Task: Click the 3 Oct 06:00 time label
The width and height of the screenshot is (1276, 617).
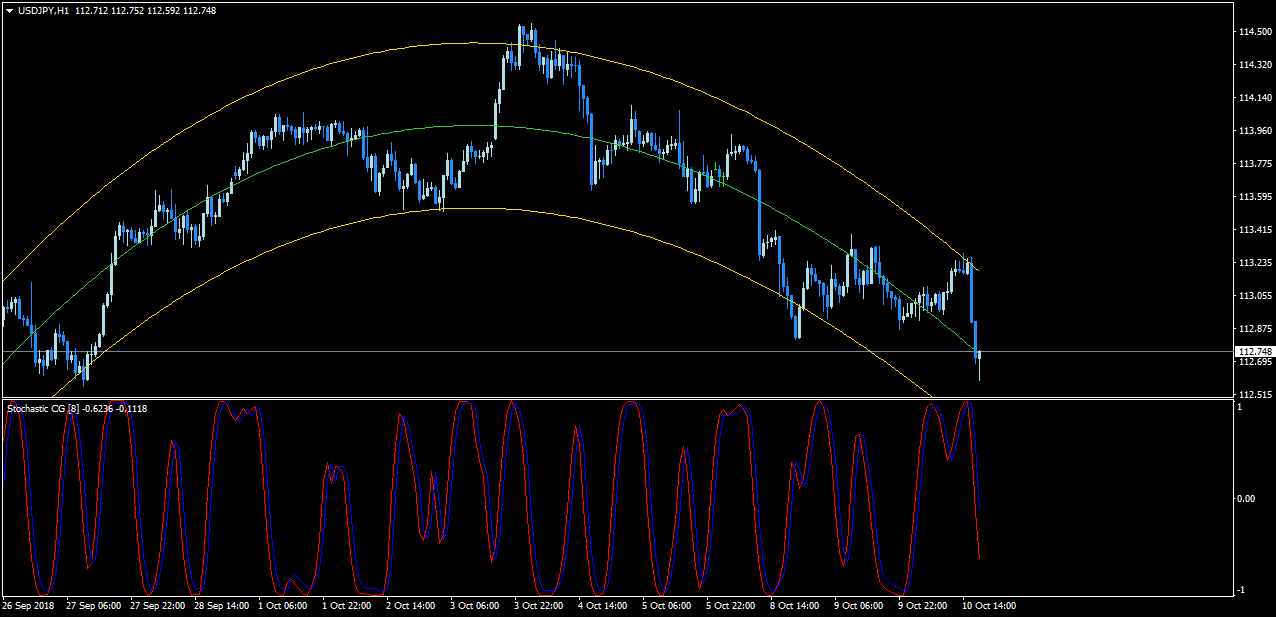Action: [475, 606]
